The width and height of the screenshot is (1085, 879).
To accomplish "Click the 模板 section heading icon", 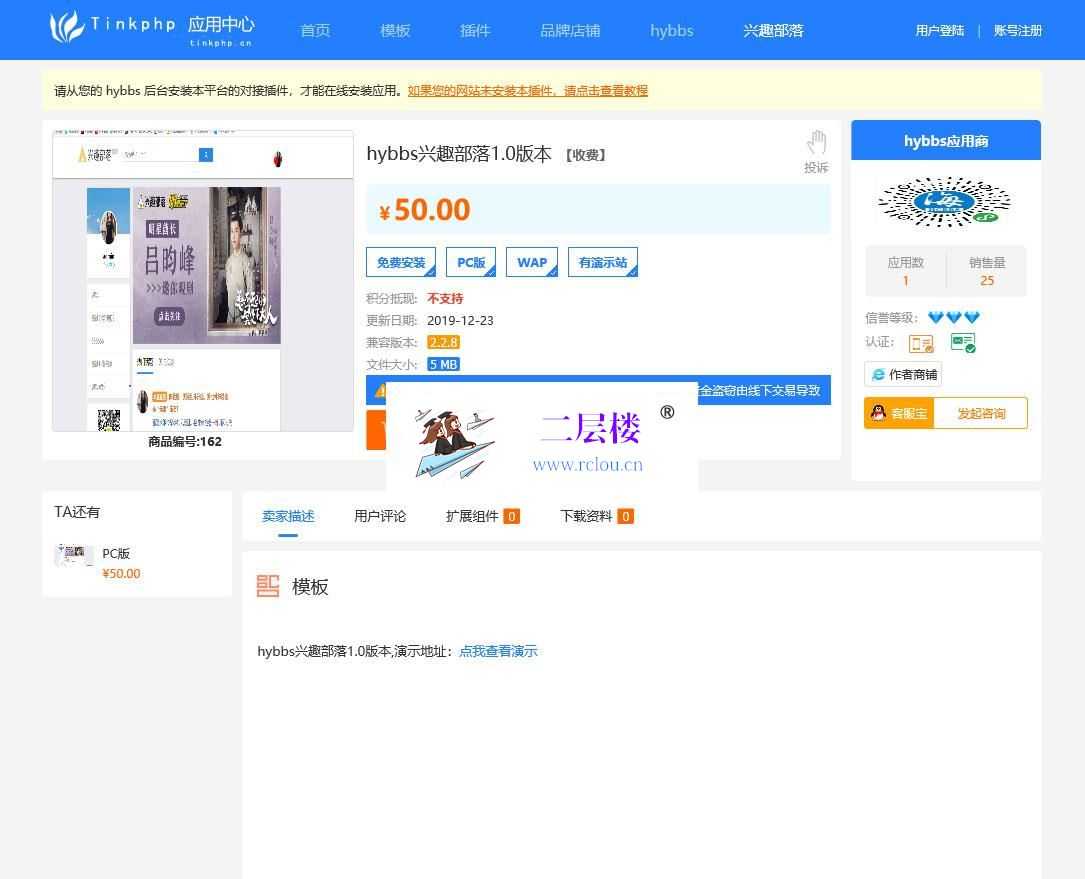I will click(x=268, y=586).
